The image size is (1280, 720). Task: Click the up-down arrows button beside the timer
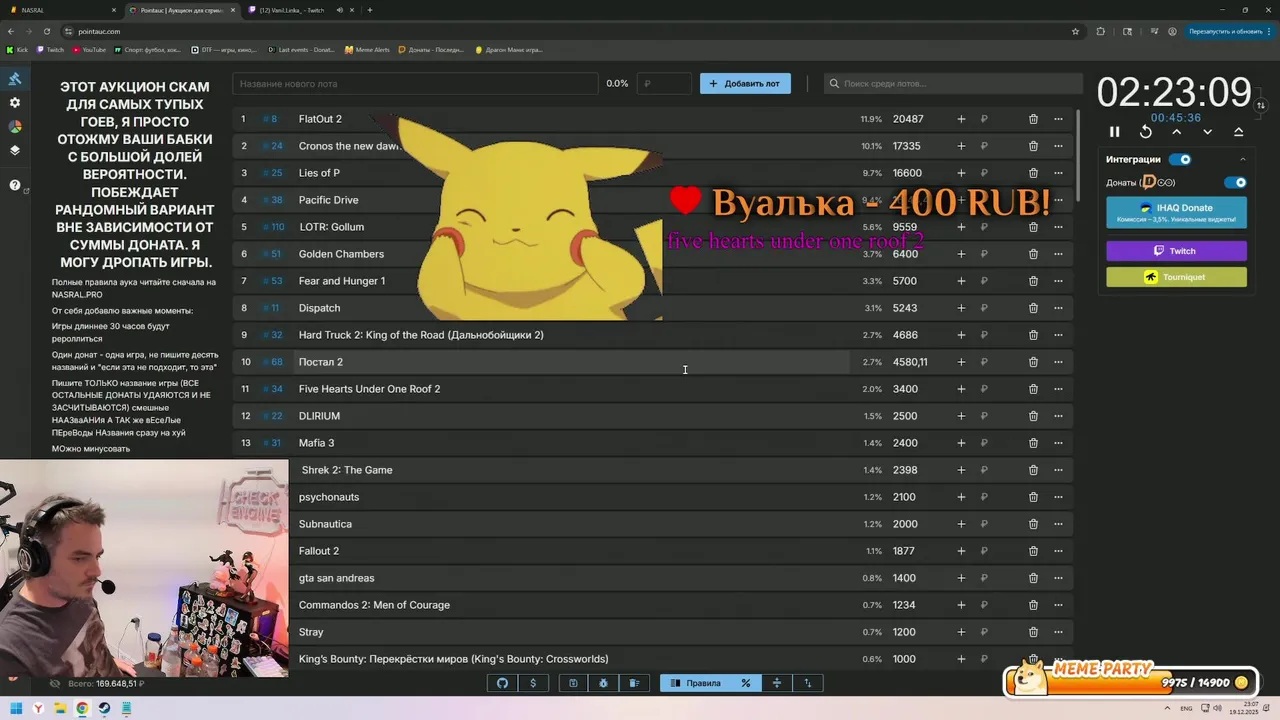(1261, 105)
